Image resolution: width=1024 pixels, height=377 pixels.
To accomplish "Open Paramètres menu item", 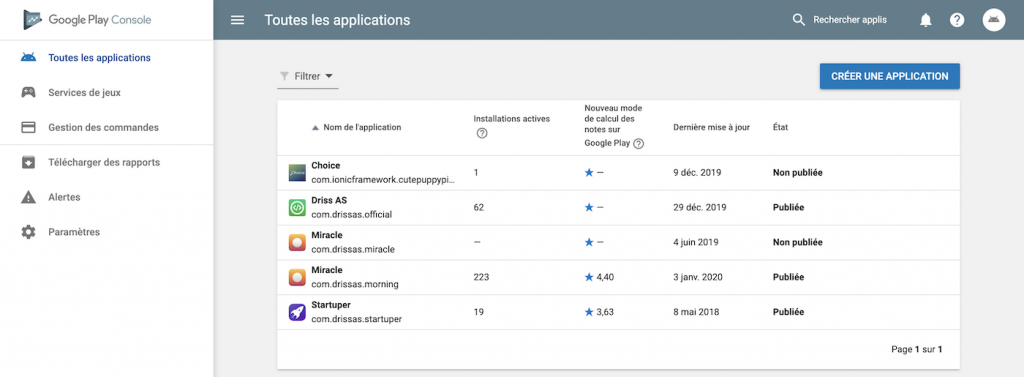I will (x=74, y=232).
